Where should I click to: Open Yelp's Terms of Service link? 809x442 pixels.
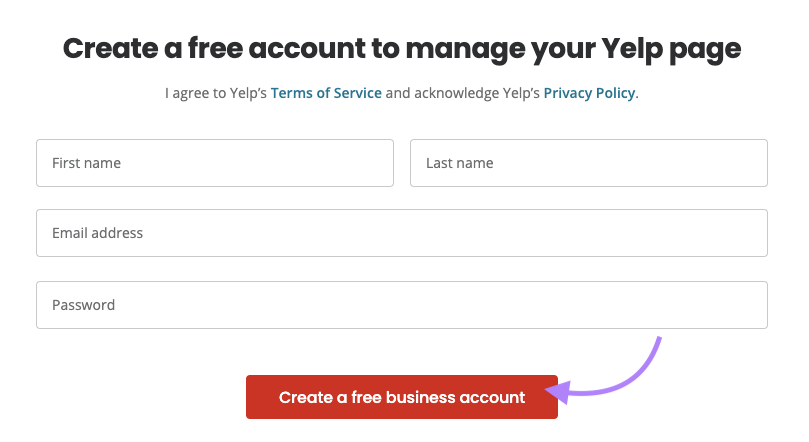[326, 93]
